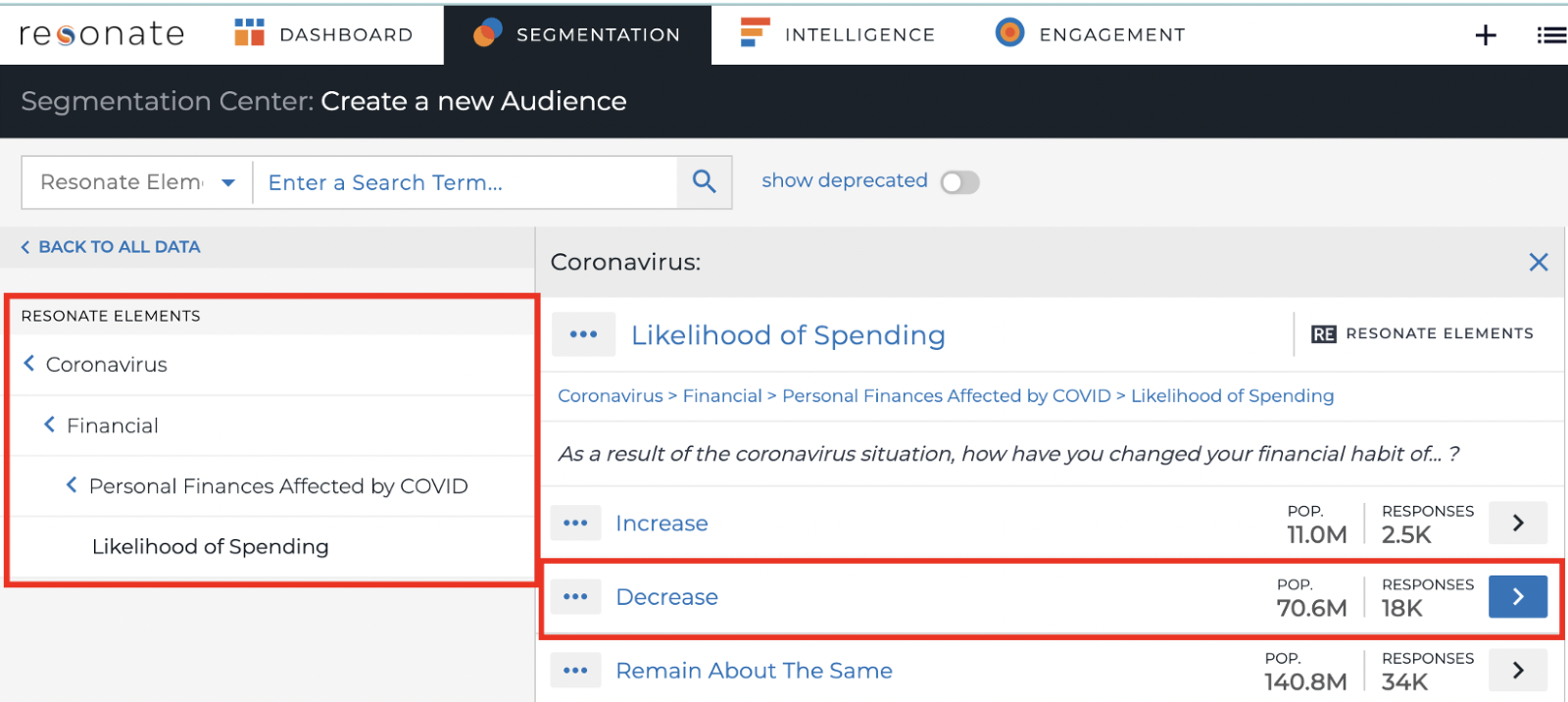The image size is (1568, 702).
Task: Select the Increase option
Action: pyautogui.click(x=661, y=524)
